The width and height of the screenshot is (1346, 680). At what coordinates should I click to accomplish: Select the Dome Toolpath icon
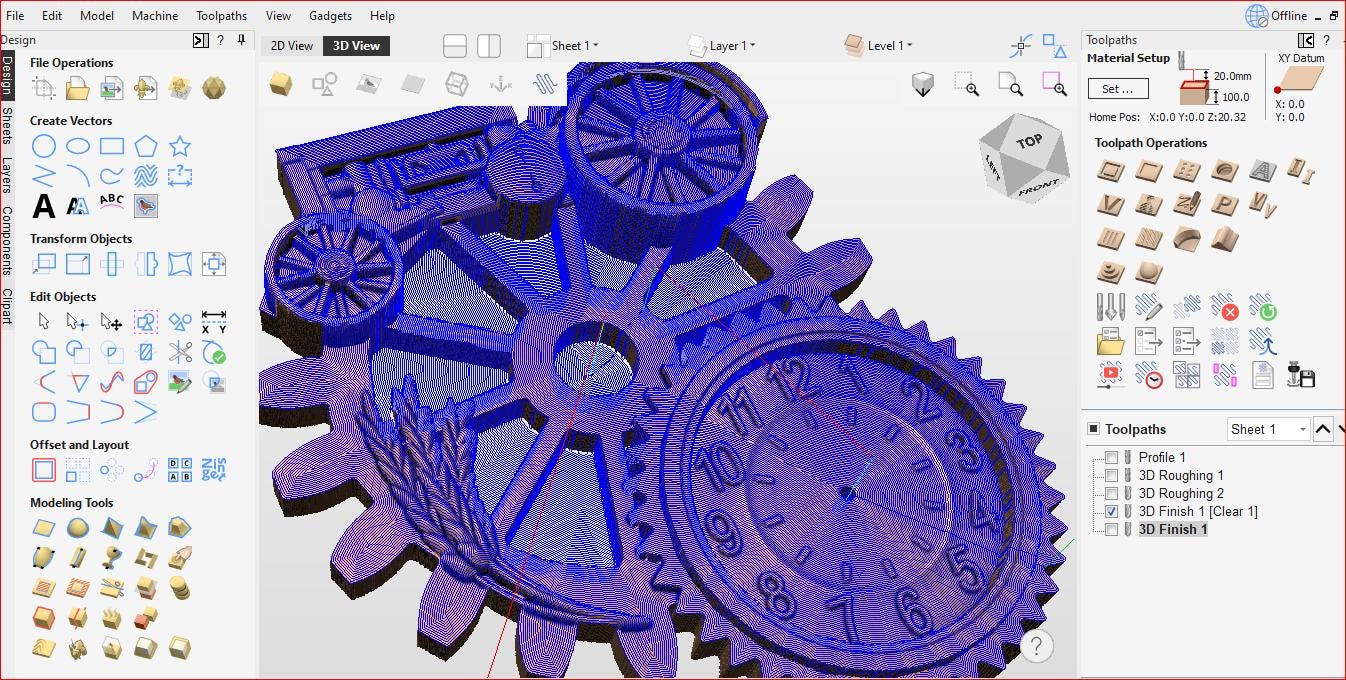(1150, 272)
